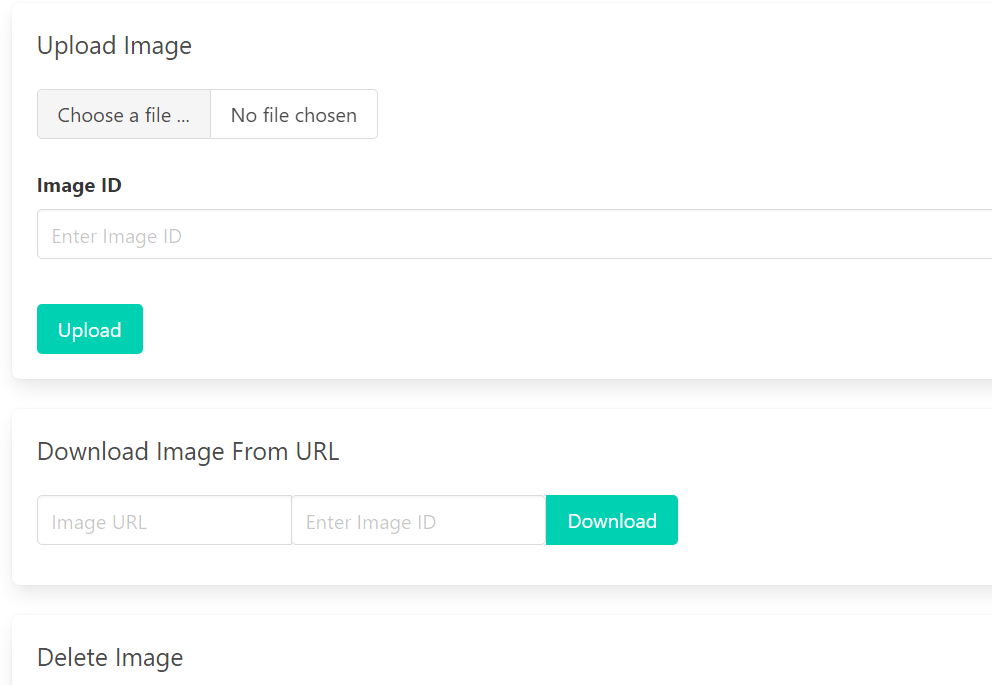Click the word Delete in the bottom heading
The height and width of the screenshot is (685, 992).
click(x=71, y=658)
